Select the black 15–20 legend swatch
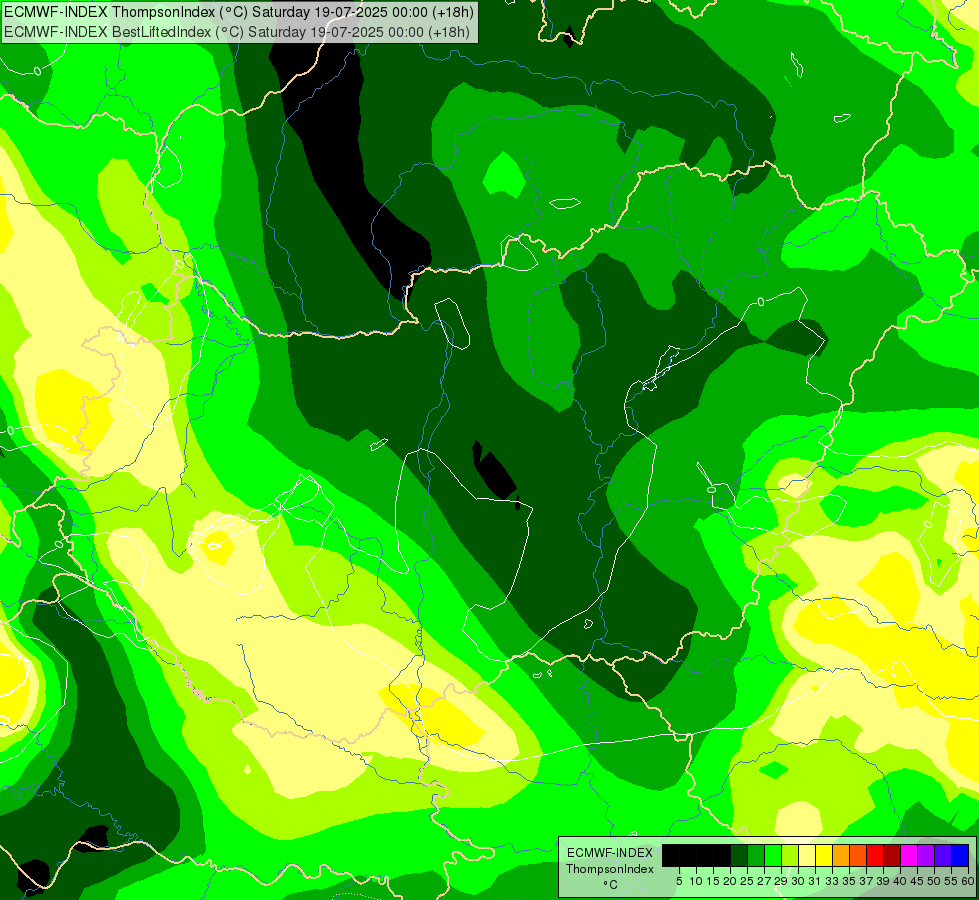 (722, 856)
